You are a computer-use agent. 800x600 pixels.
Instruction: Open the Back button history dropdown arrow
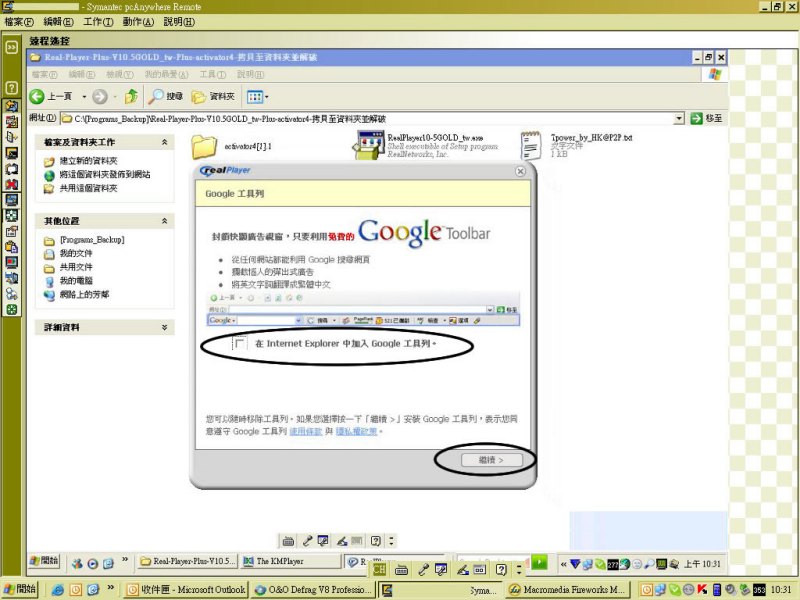[x=84, y=96]
